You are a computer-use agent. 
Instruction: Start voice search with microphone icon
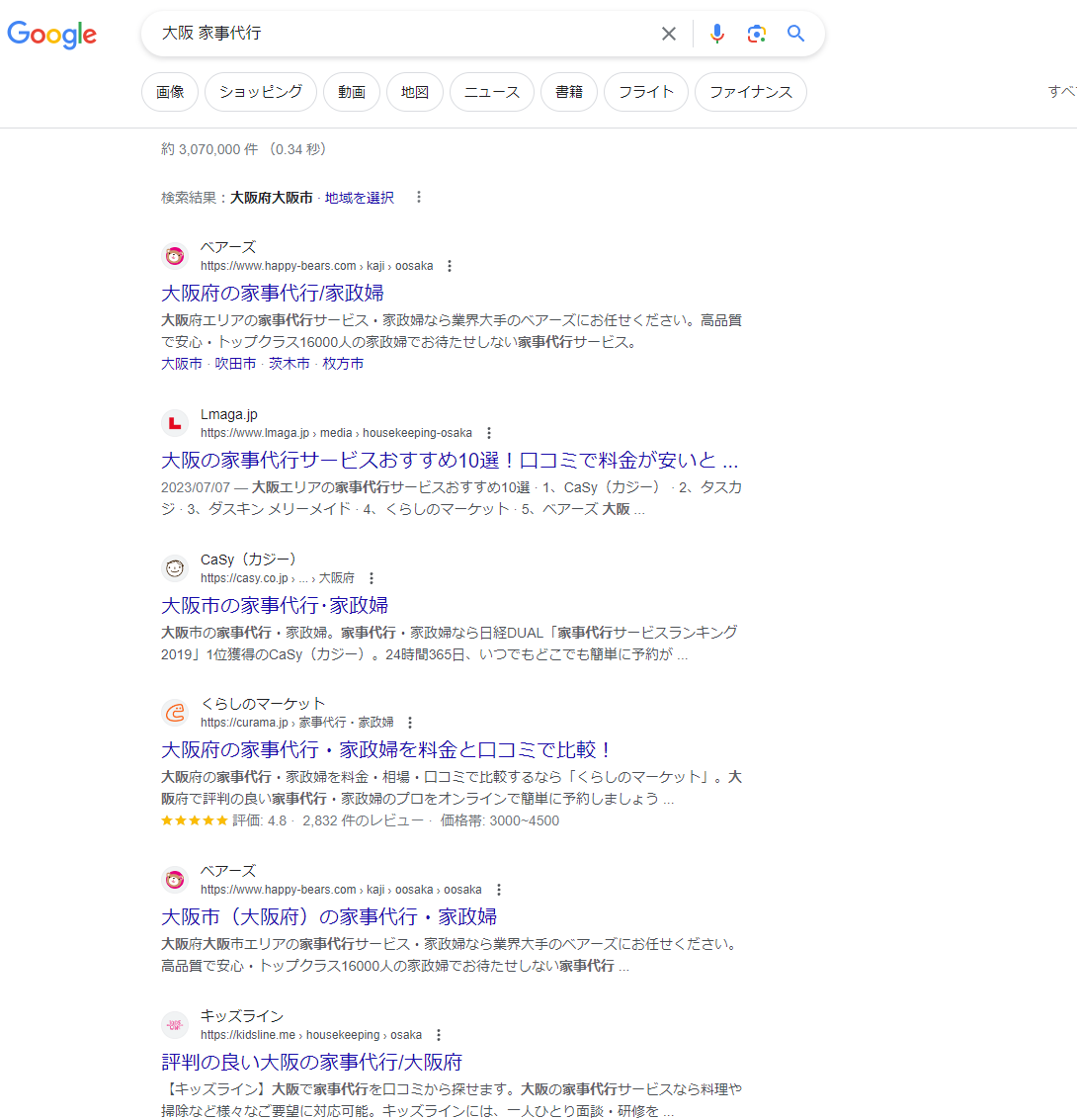717,34
